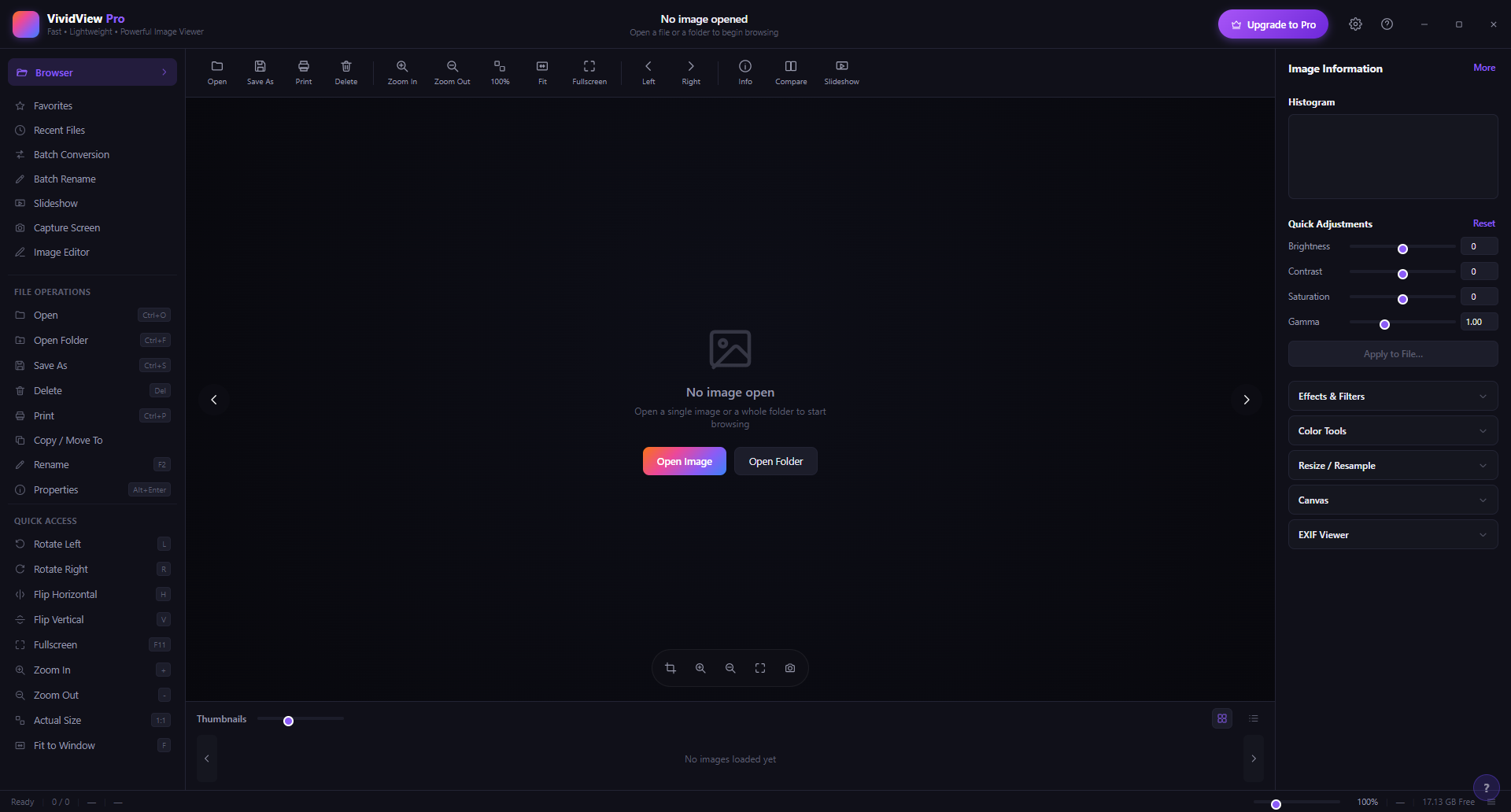
Task: Choose Copy / Move To file operation
Action: click(x=93, y=440)
